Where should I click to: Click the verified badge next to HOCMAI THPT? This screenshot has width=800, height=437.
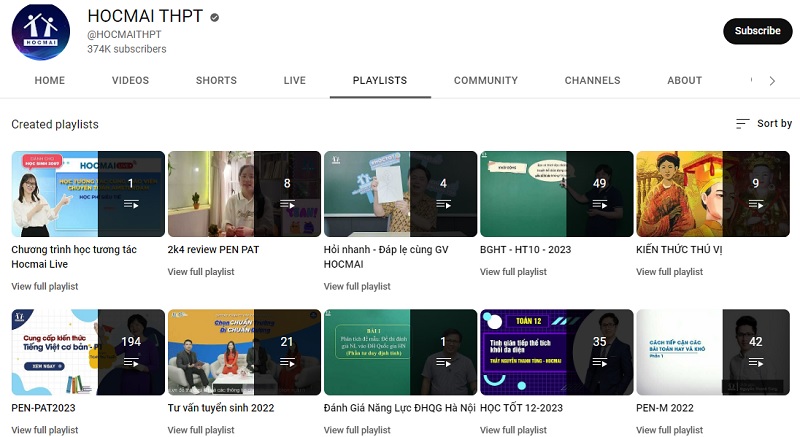click(x=214, y=17)
